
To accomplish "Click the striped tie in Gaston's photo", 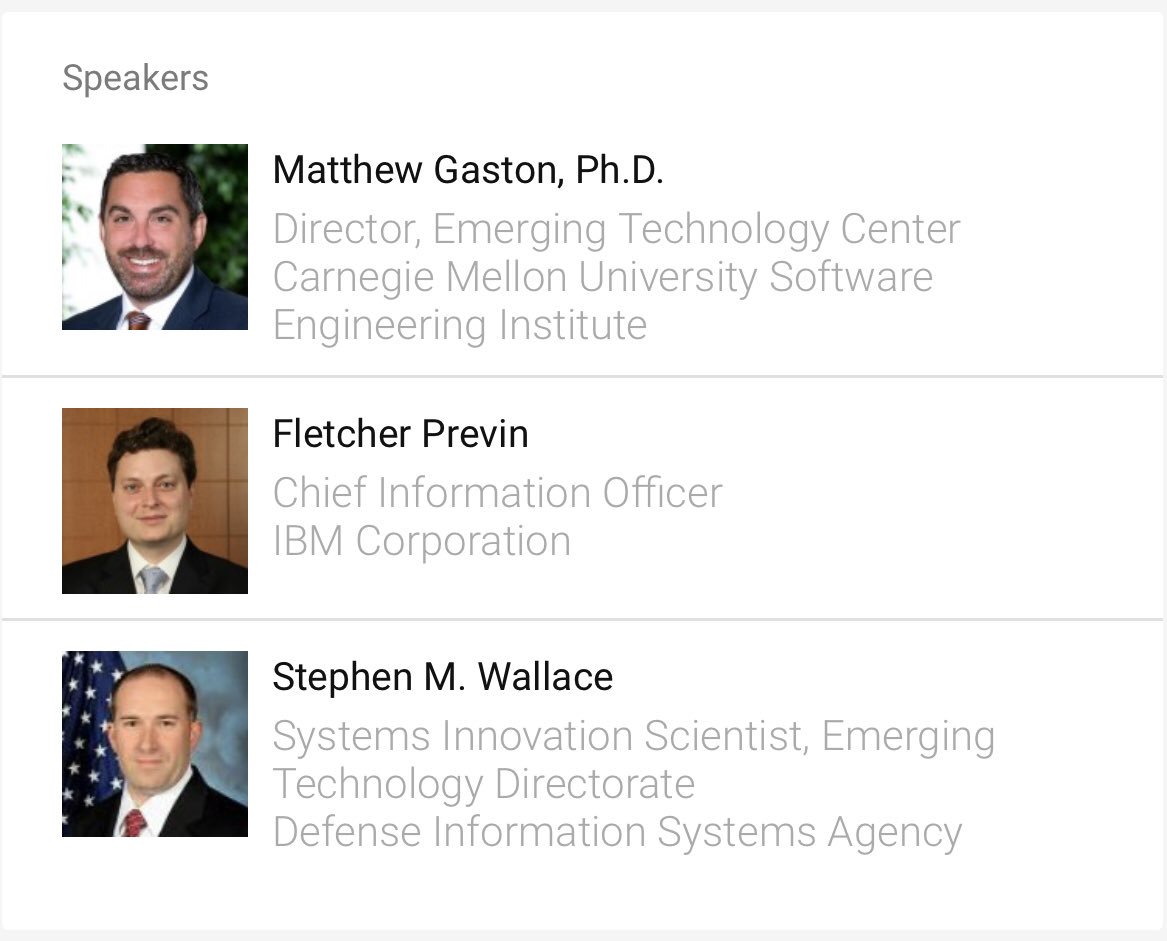I will [138, 321].
